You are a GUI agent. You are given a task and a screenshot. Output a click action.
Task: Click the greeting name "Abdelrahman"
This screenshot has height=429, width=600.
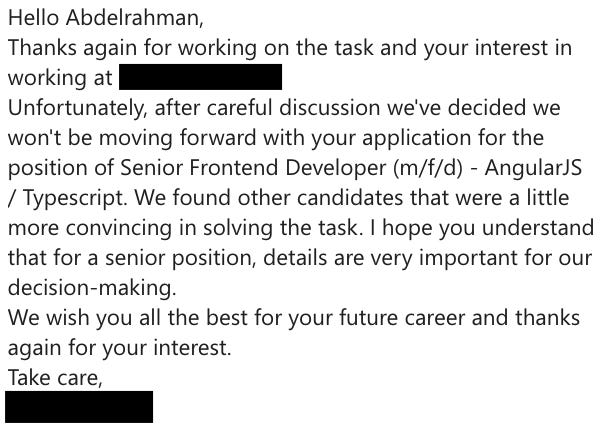pyautogui.click(x=132, y=18)
